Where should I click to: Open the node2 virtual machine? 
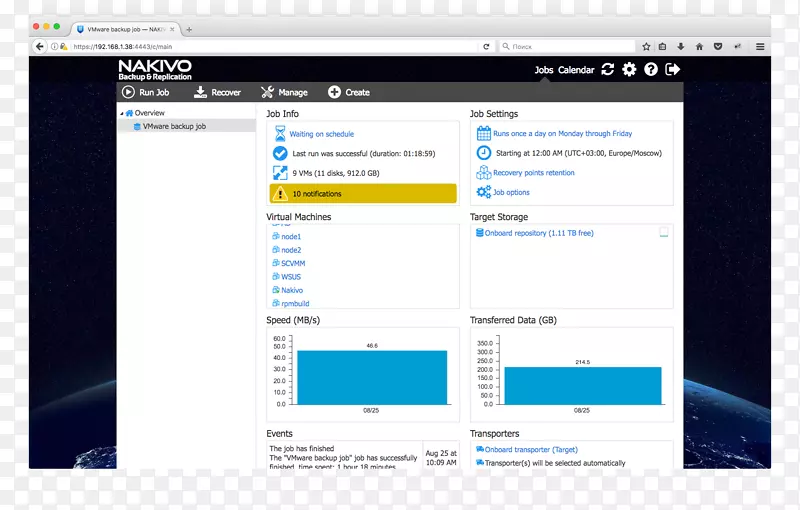(x=291, y=250)
